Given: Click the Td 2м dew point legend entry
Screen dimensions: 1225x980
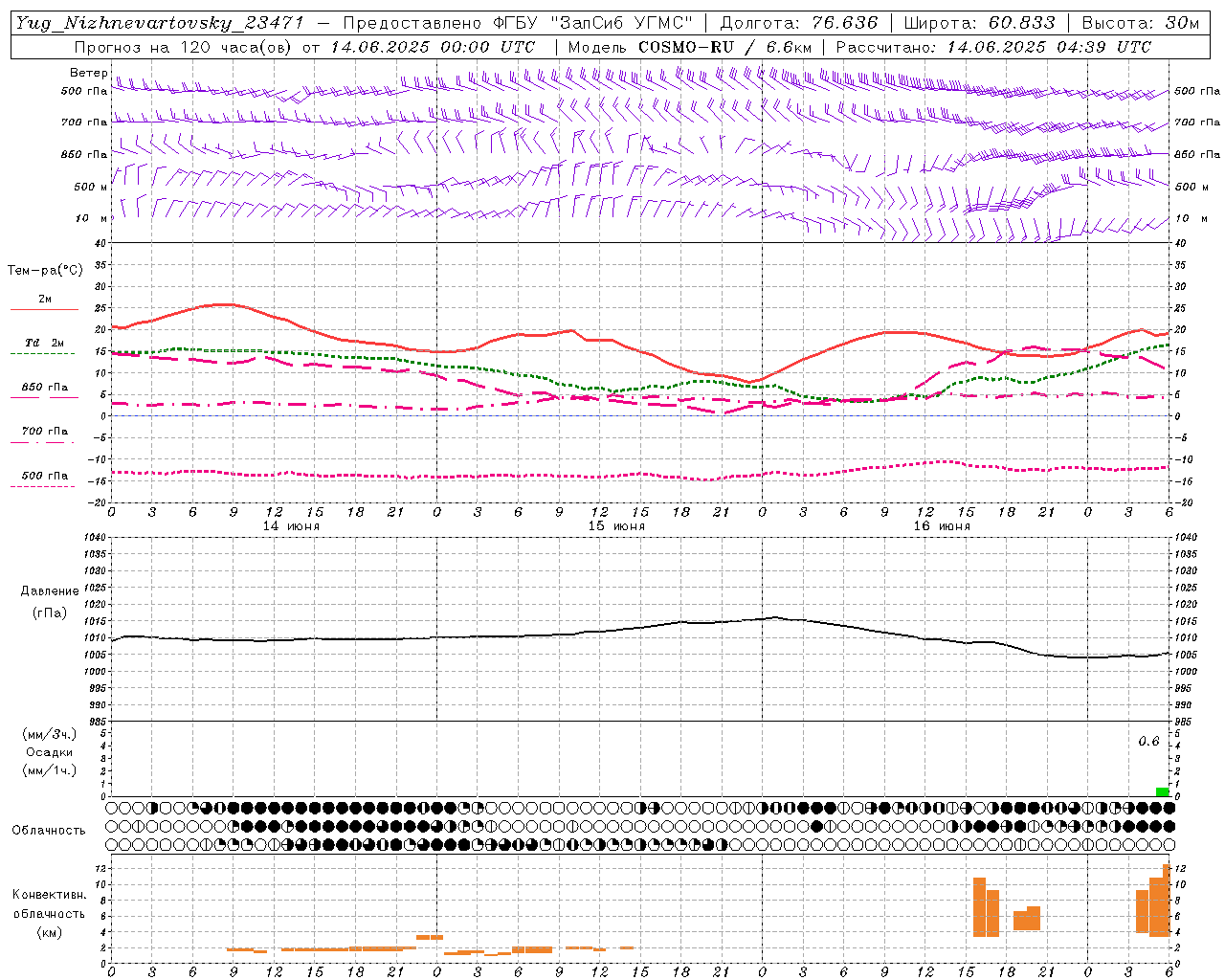Looking at the screenshot, I should [x=44, y=343].
